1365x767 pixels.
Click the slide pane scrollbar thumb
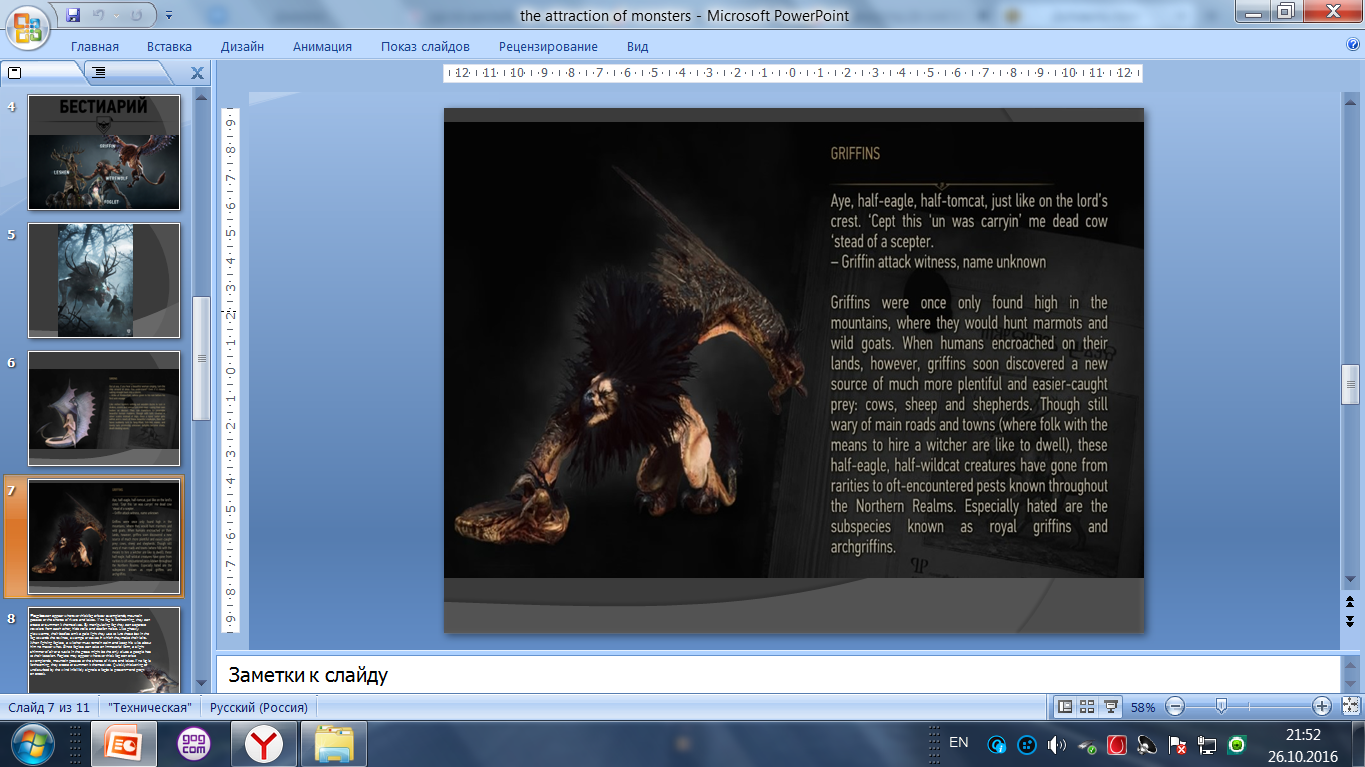coord(201,358)
